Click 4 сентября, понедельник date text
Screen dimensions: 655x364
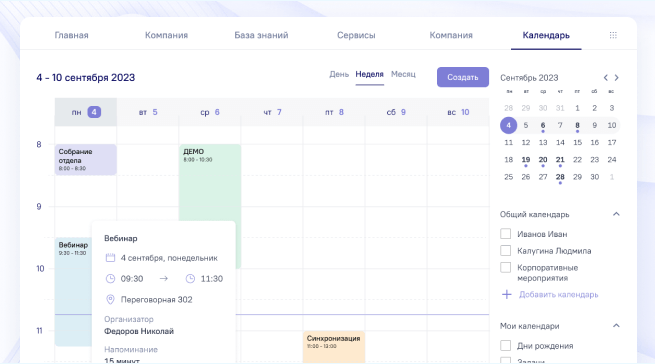click(x=169, y=258)
